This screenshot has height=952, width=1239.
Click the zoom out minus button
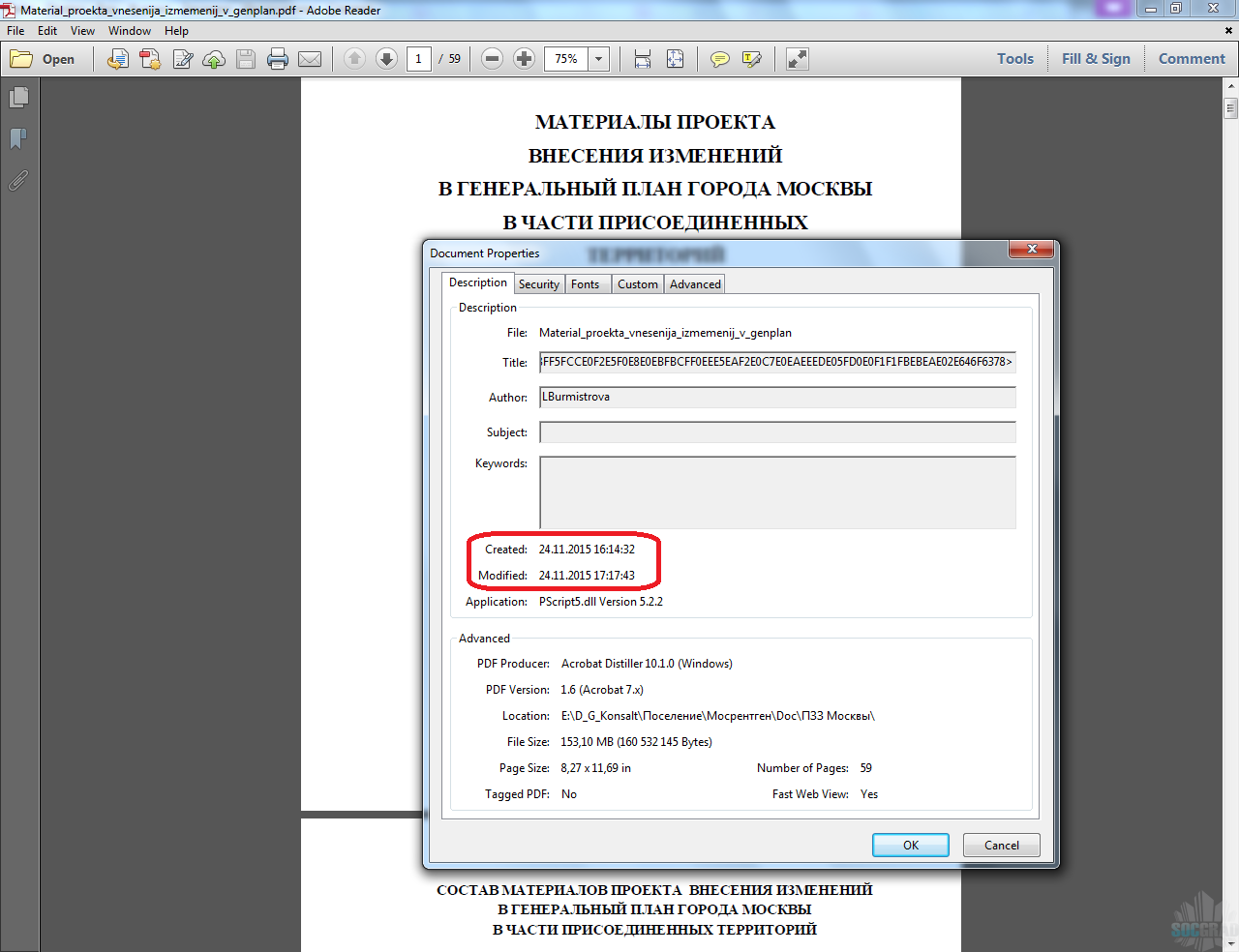[x=492, y=59]
